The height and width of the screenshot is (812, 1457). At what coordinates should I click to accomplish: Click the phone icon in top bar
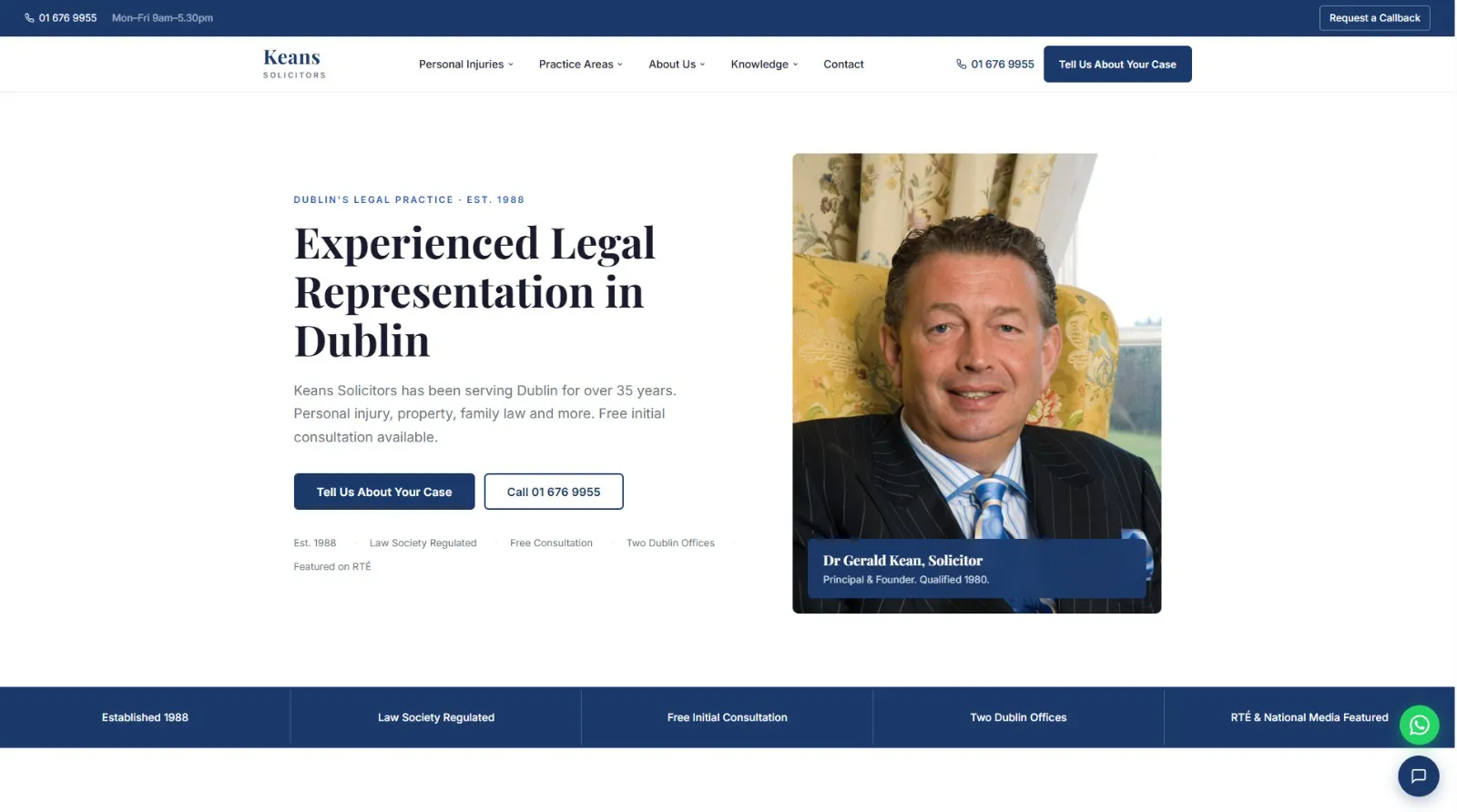point(29,18)
